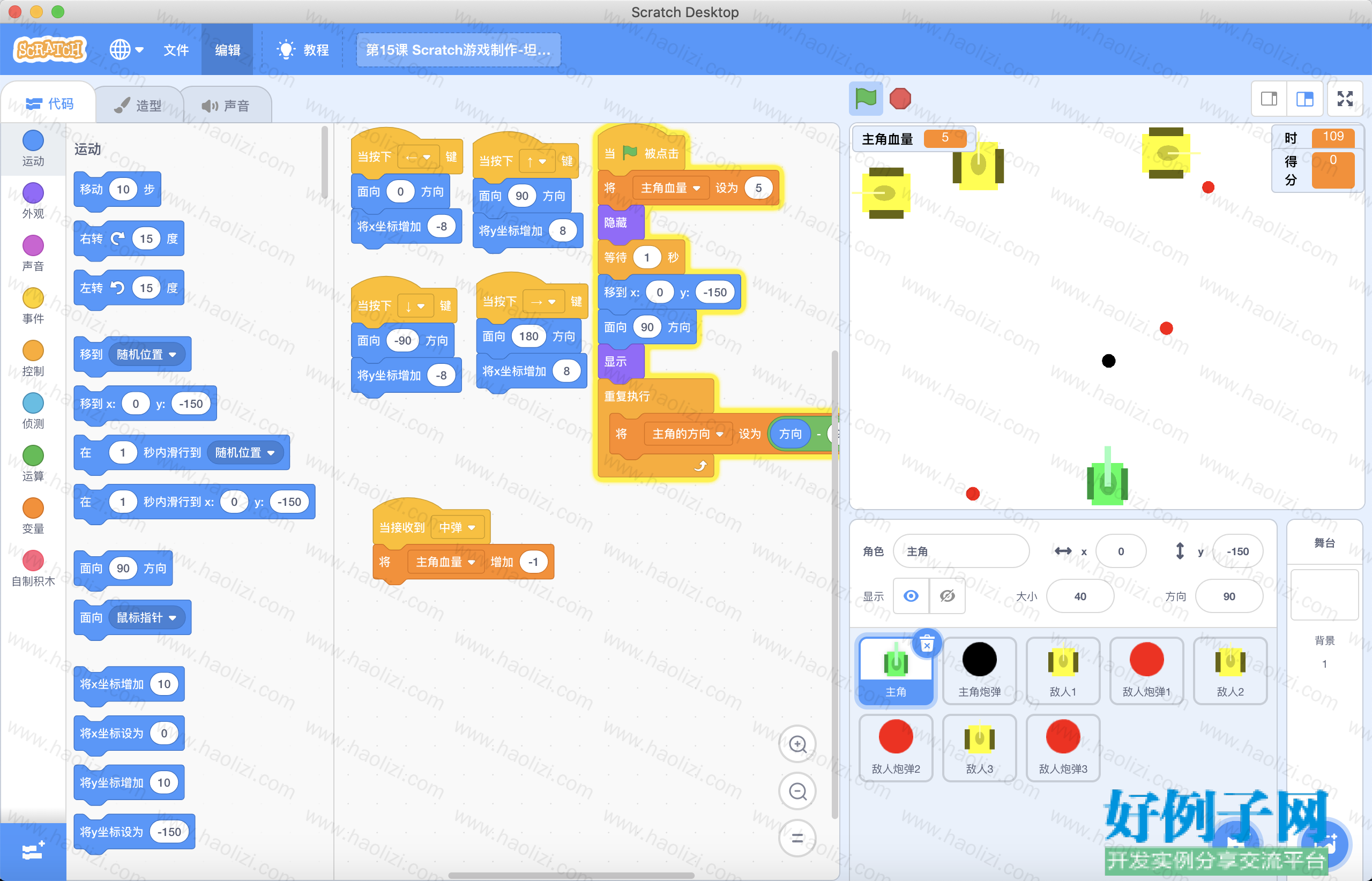Click the 隐藏 block in script
Viewport: 1372px width, 881px height.
(x=621, y=223)
